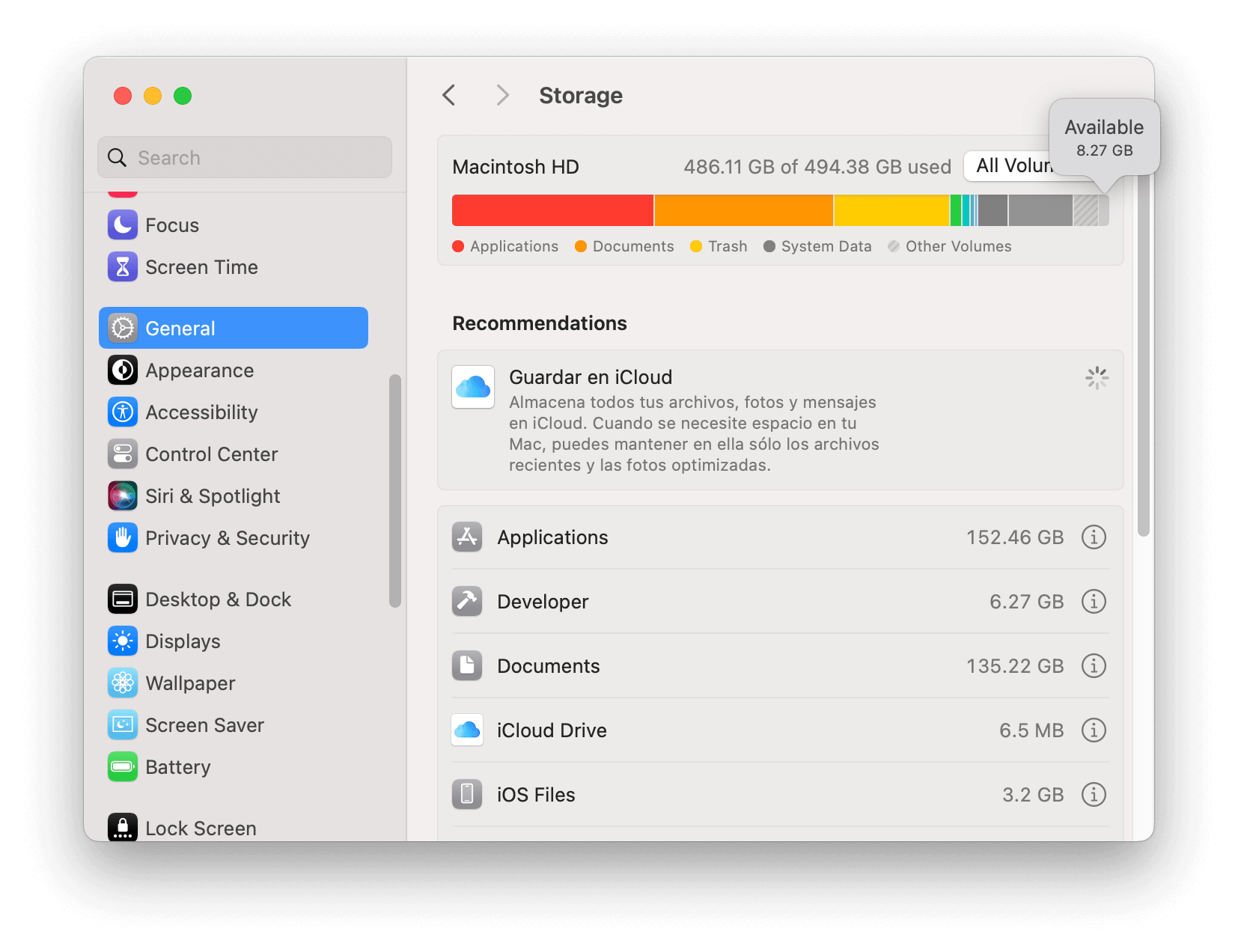Go back with the left chevron
The image size is (1238, 952).
click(x=449, y=95)
